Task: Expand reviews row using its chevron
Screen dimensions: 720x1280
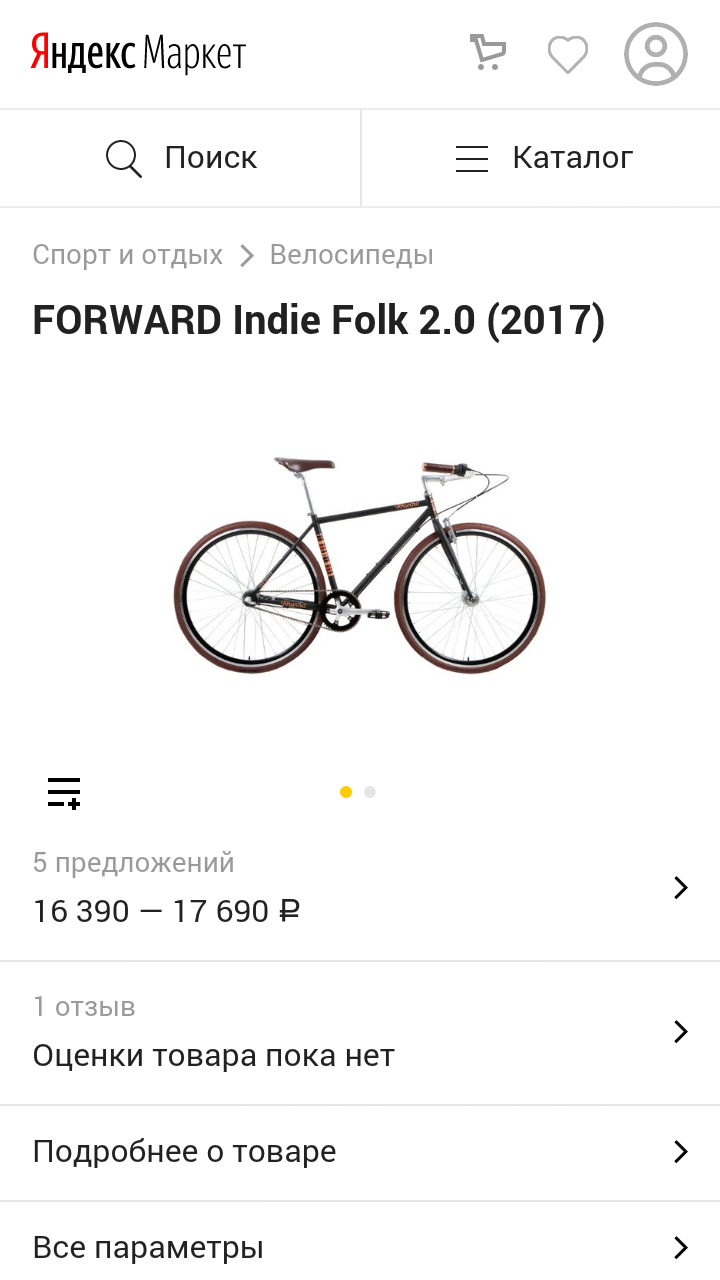Action: click(x=681, y=1031)
